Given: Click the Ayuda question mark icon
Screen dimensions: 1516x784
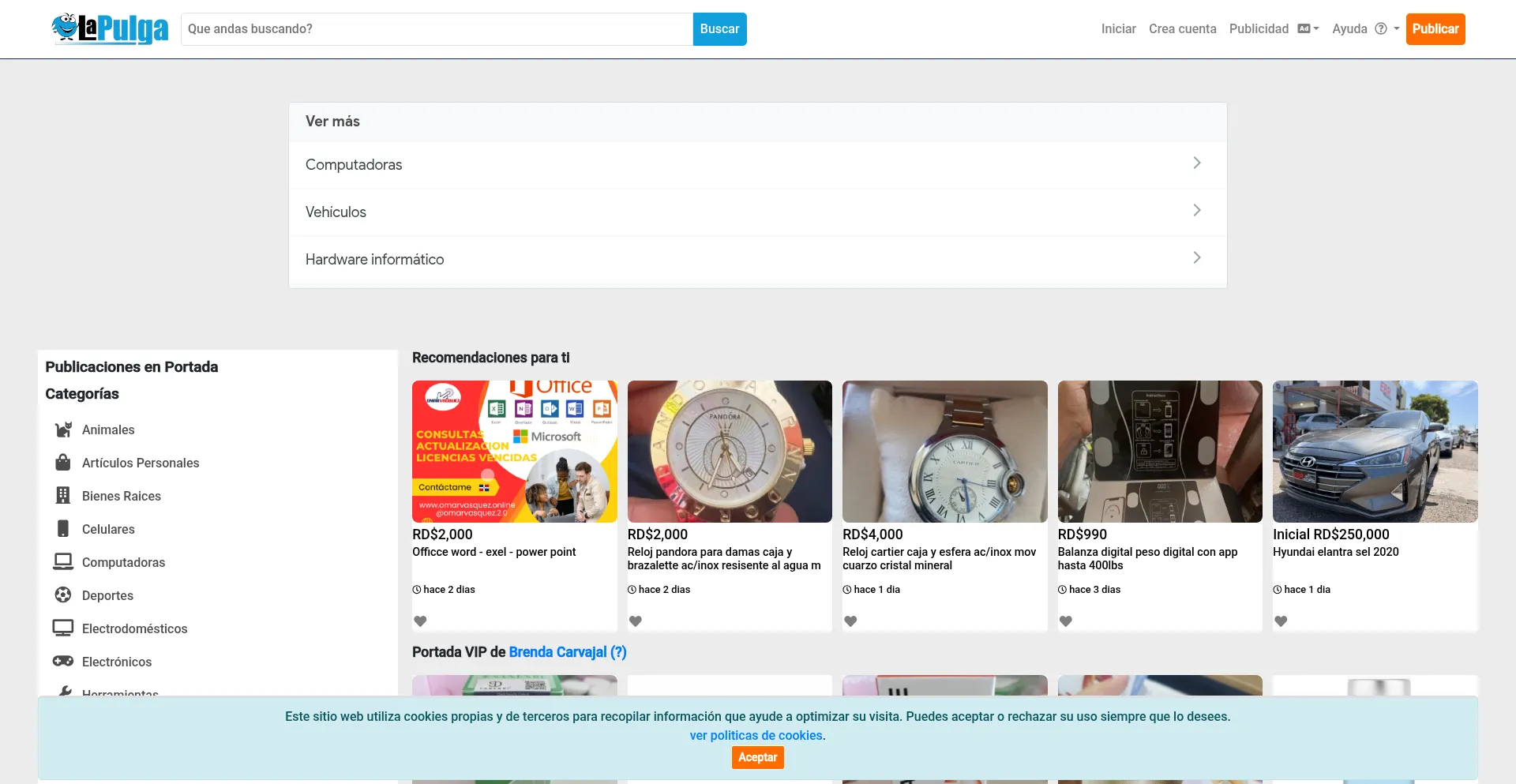Looking at the screenshot, I should click(1381, 28).
